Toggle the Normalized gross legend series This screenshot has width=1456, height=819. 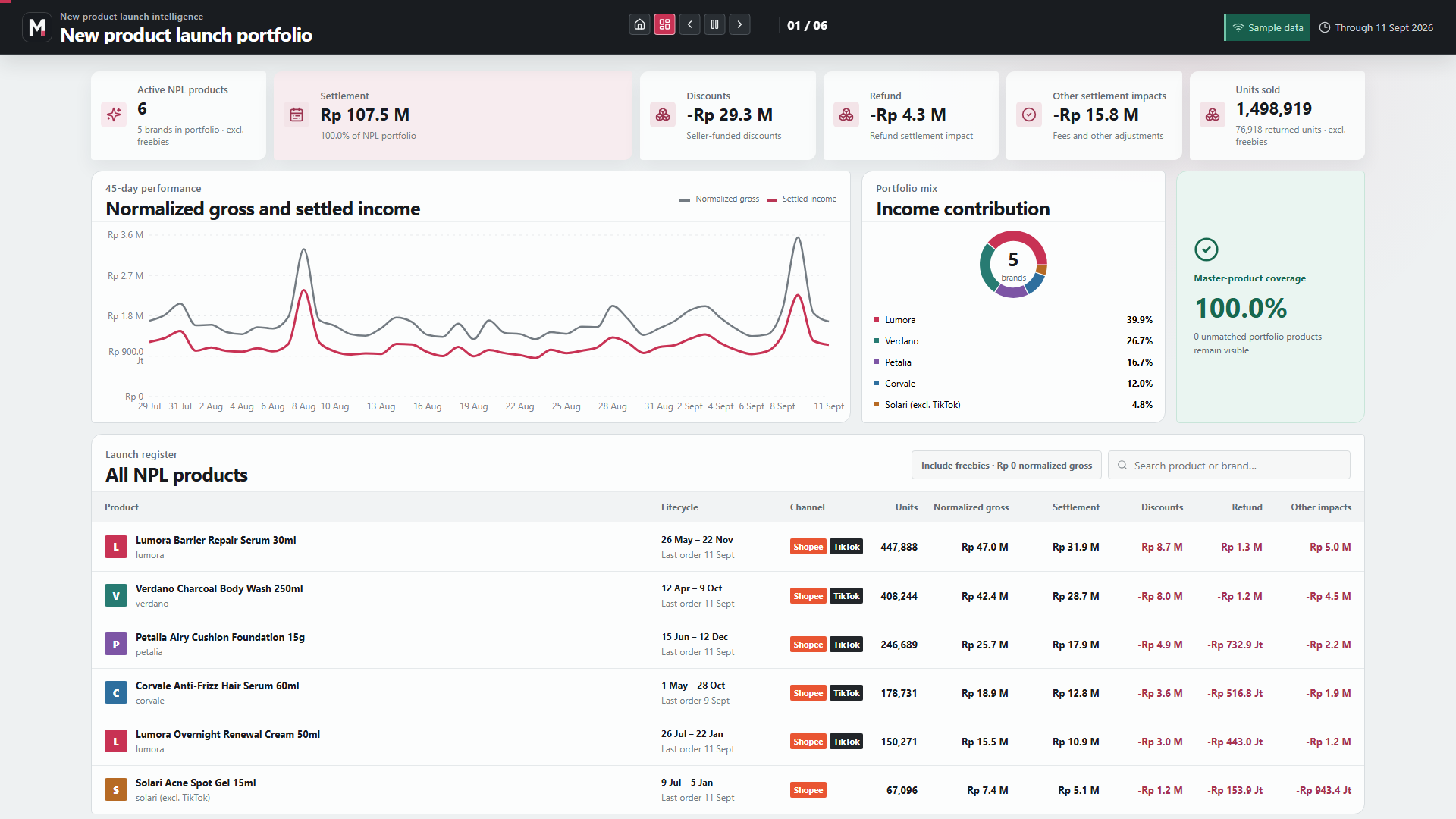pyautogui.click(x=719, y=199)
